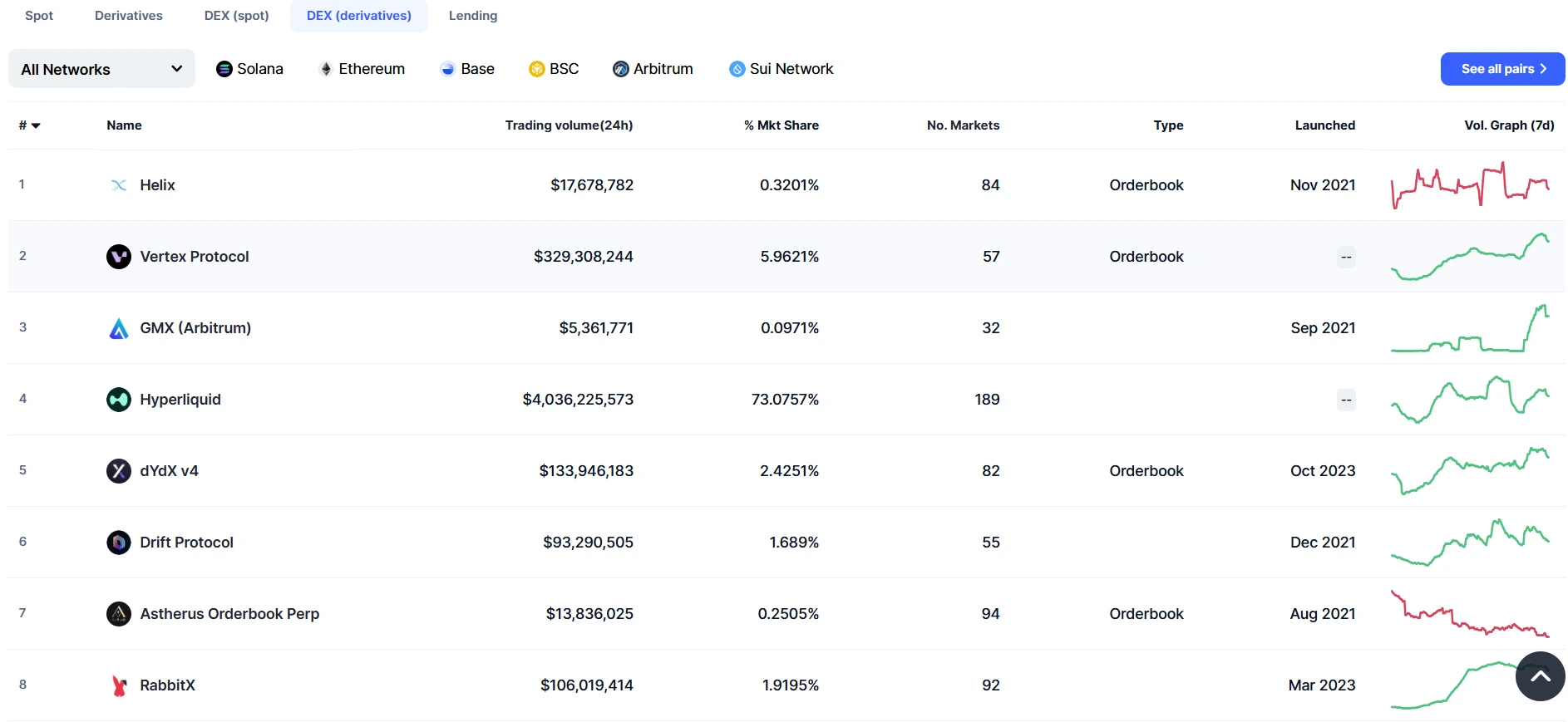1568x722 pixels.
Task: Filter by Solana network label
Action: pos(260,69)
